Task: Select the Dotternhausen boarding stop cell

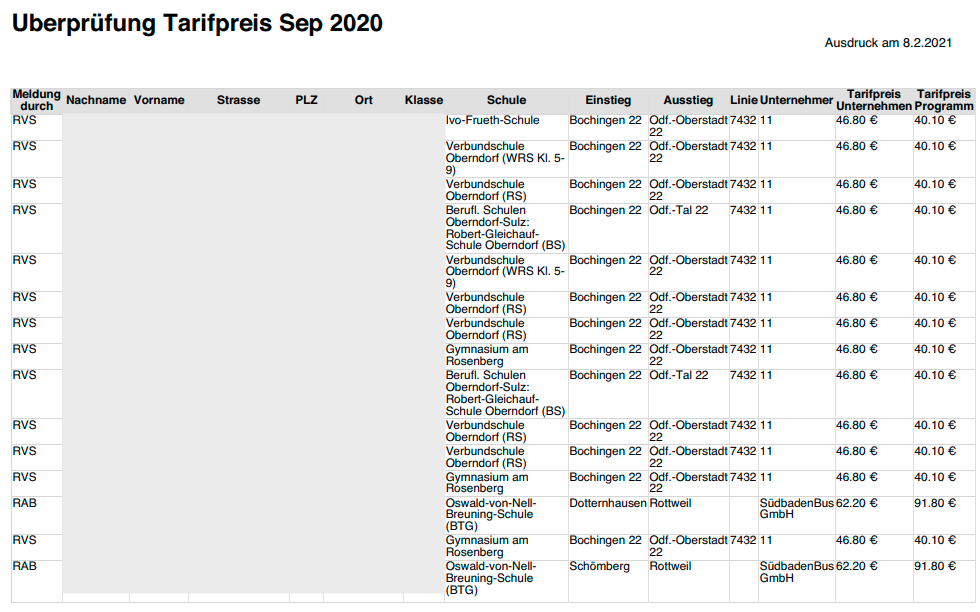Action: [607, 503]
